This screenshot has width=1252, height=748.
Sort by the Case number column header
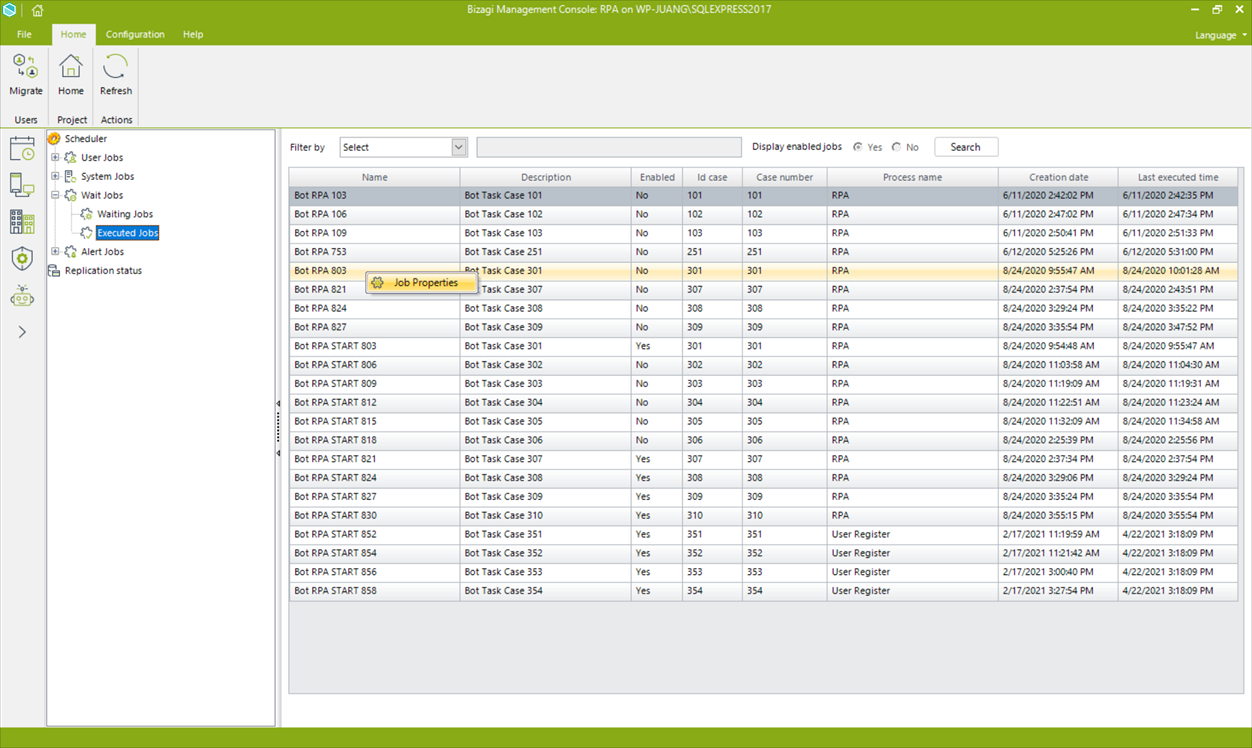click(x=785, y=177)
